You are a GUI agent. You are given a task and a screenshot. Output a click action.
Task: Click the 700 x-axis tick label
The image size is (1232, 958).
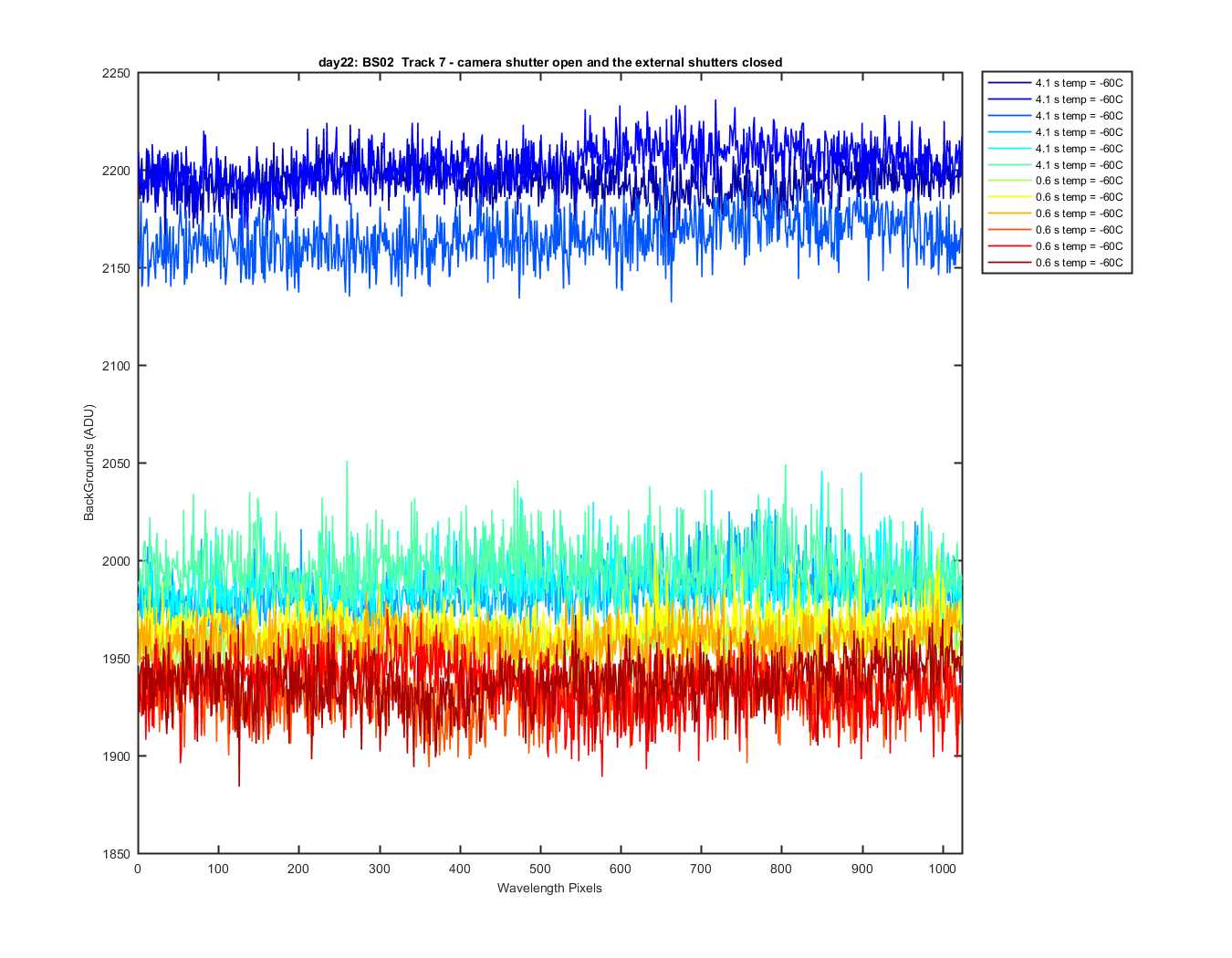pyautogui.click(x=701, y=869)
